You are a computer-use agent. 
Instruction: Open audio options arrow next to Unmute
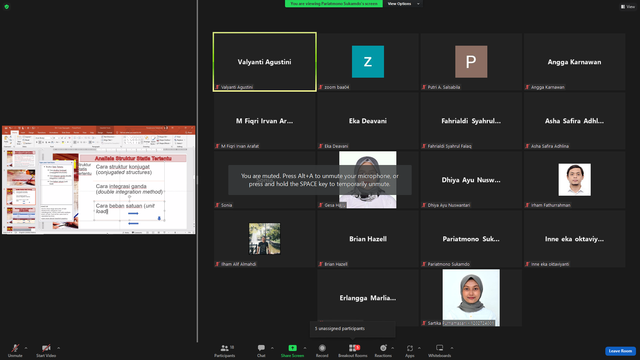pos(26,348)
